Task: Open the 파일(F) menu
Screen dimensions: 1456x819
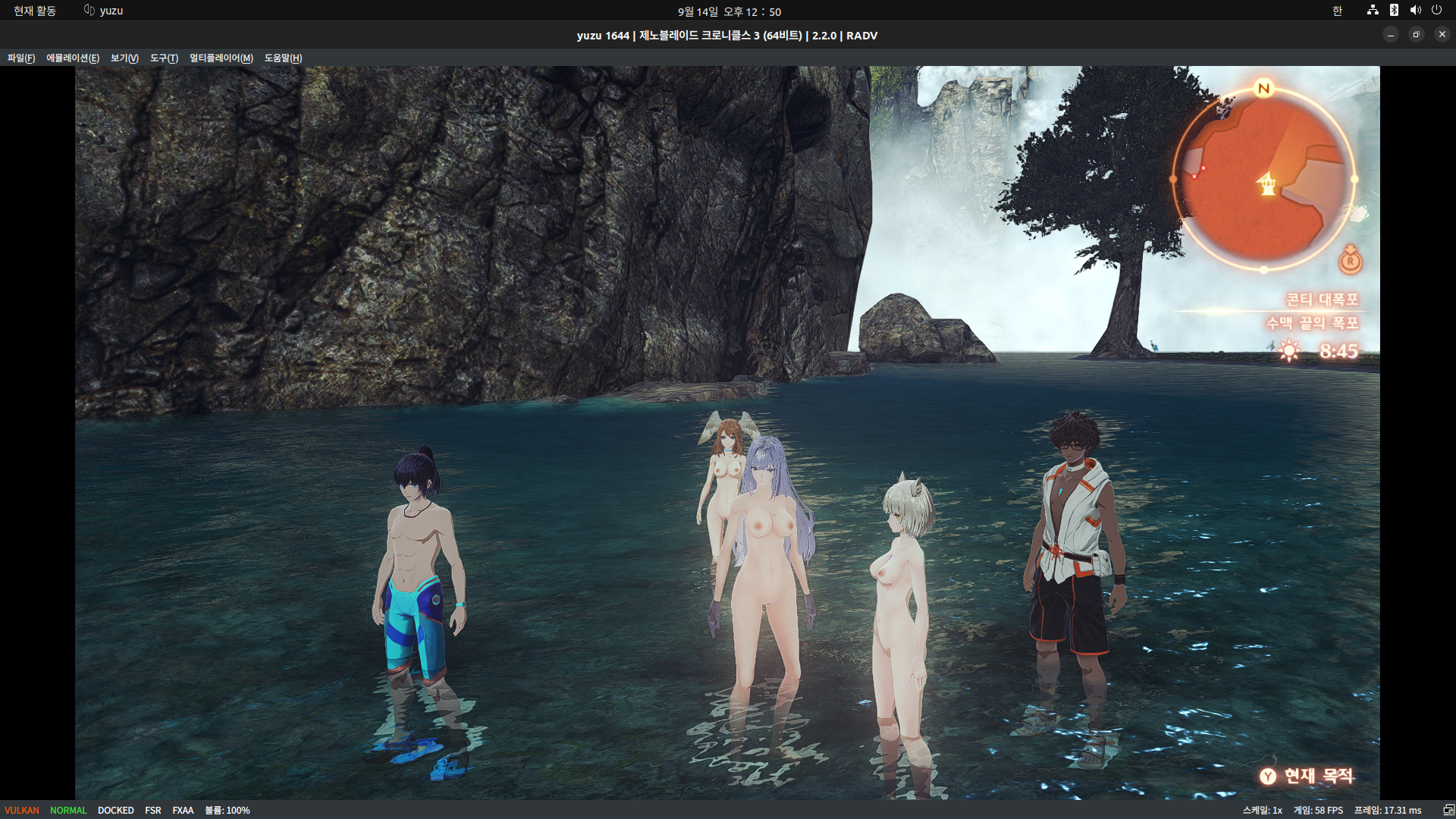Action: tap(21, 58)
